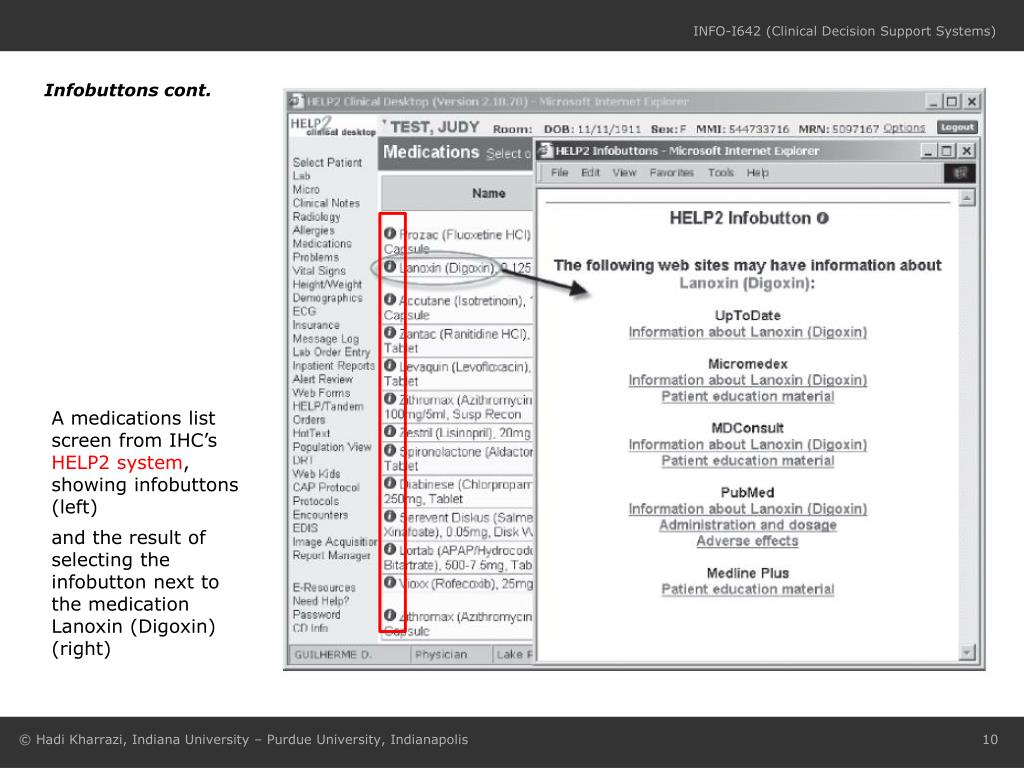Open Micromedex Patient education material link
This screenshot has width=1024, height=768.
pyautogui.click(x=748, y=397)
